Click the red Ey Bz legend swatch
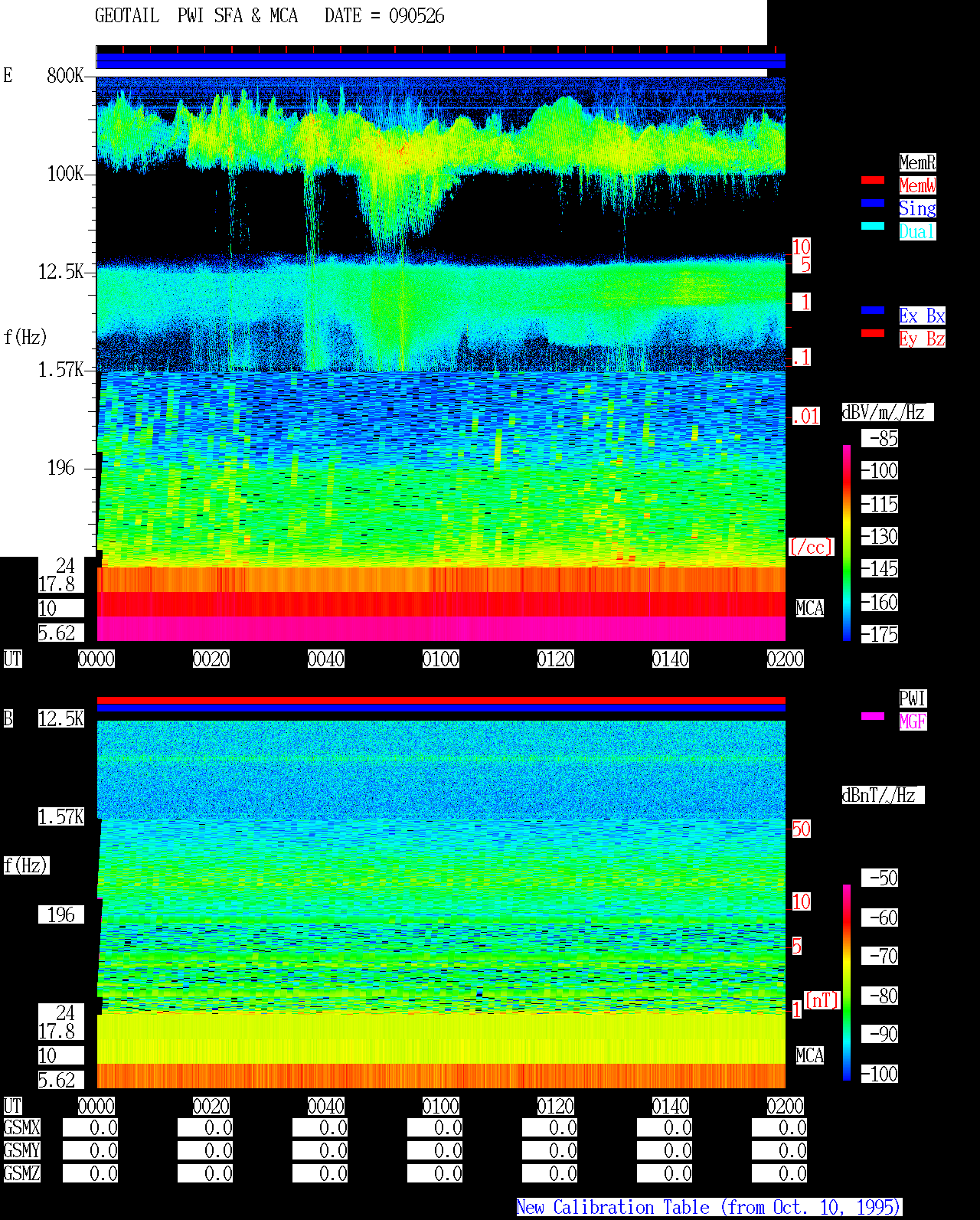Image resolution: width=980 pixels, height=1220 pixels. [x=873, y=333]
